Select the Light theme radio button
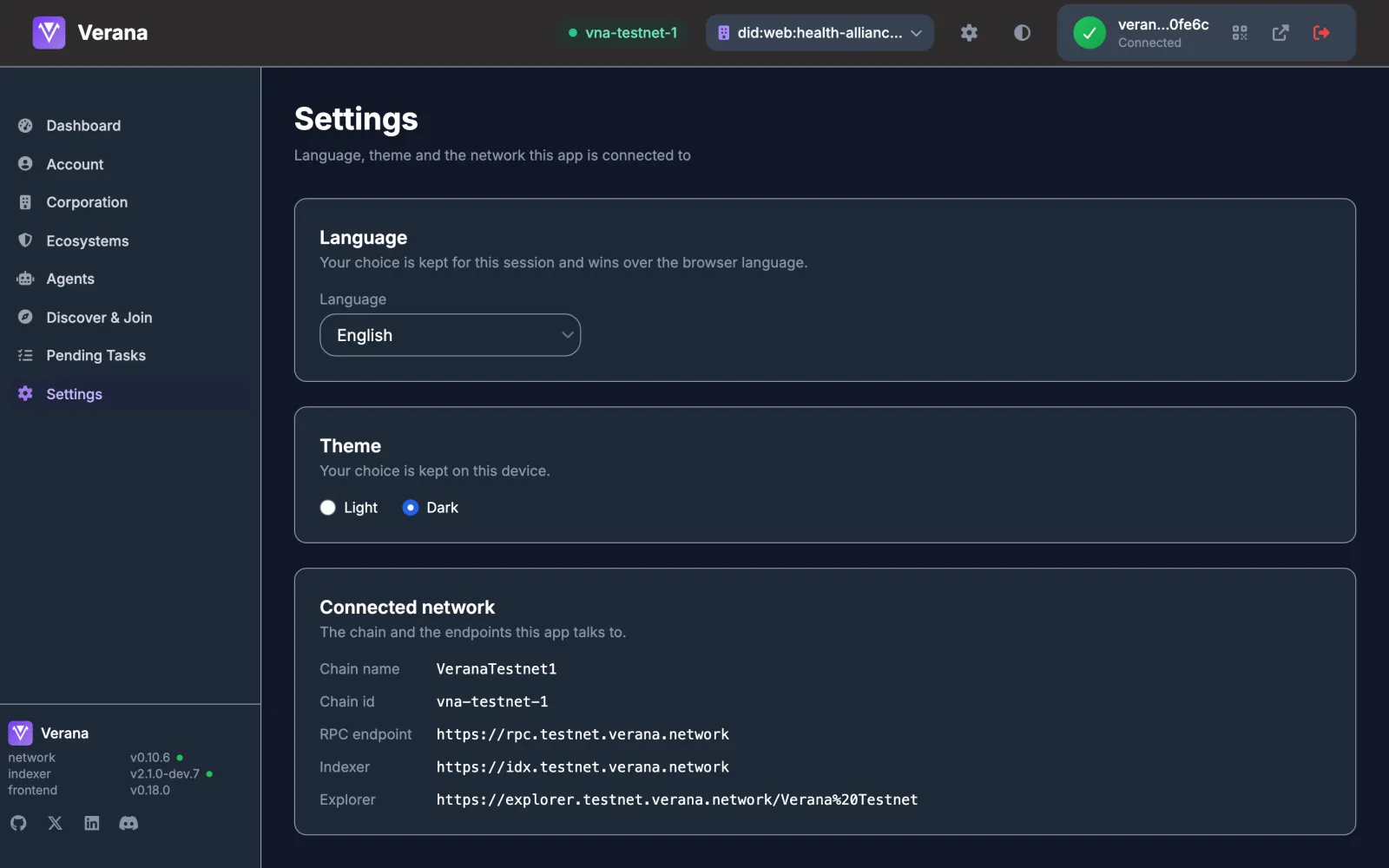The image size is (1389, 868). 327,508
